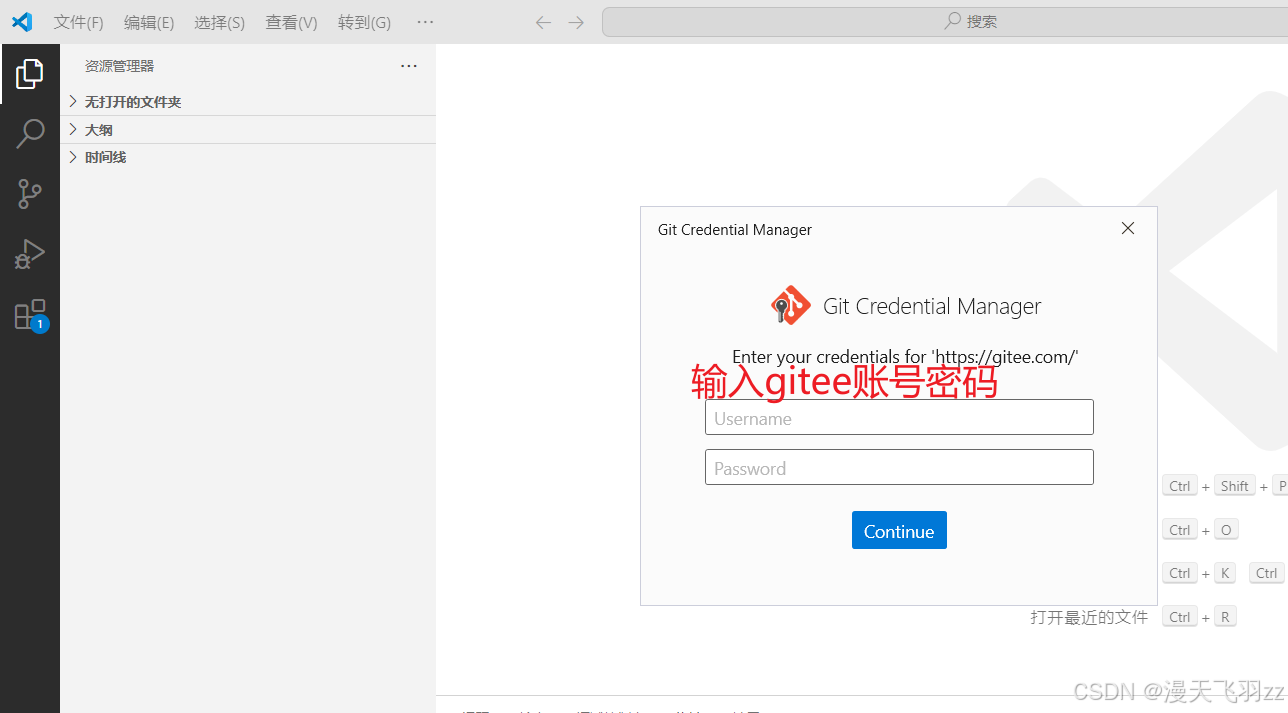This screenshot has height=713, width=1288.
Task: Click the Git Credential Manager key logo
Action: pyautogui.click(x=790, y=304)
